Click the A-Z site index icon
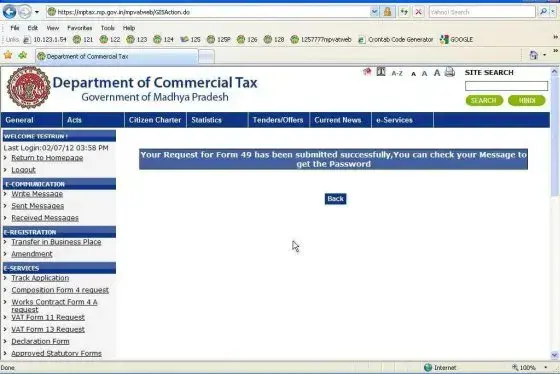The height and width of the screenshot is (374, 560). 397,73
